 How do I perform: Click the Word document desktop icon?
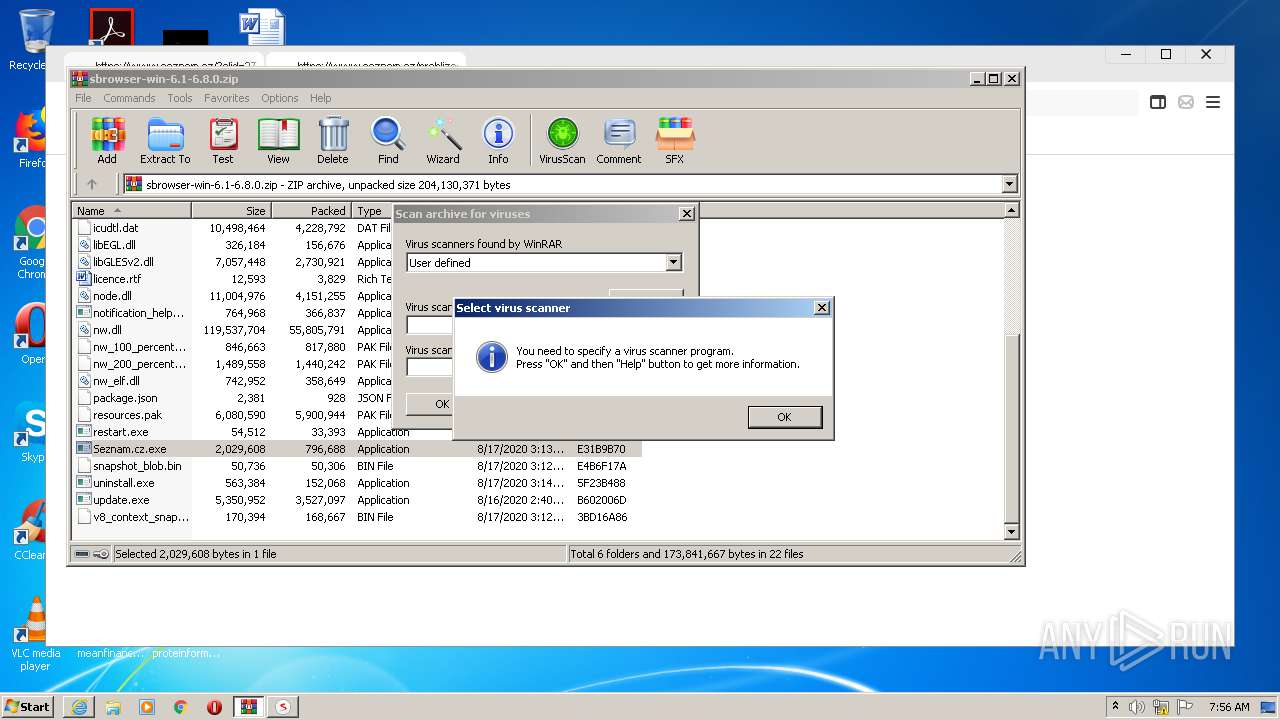262,27
